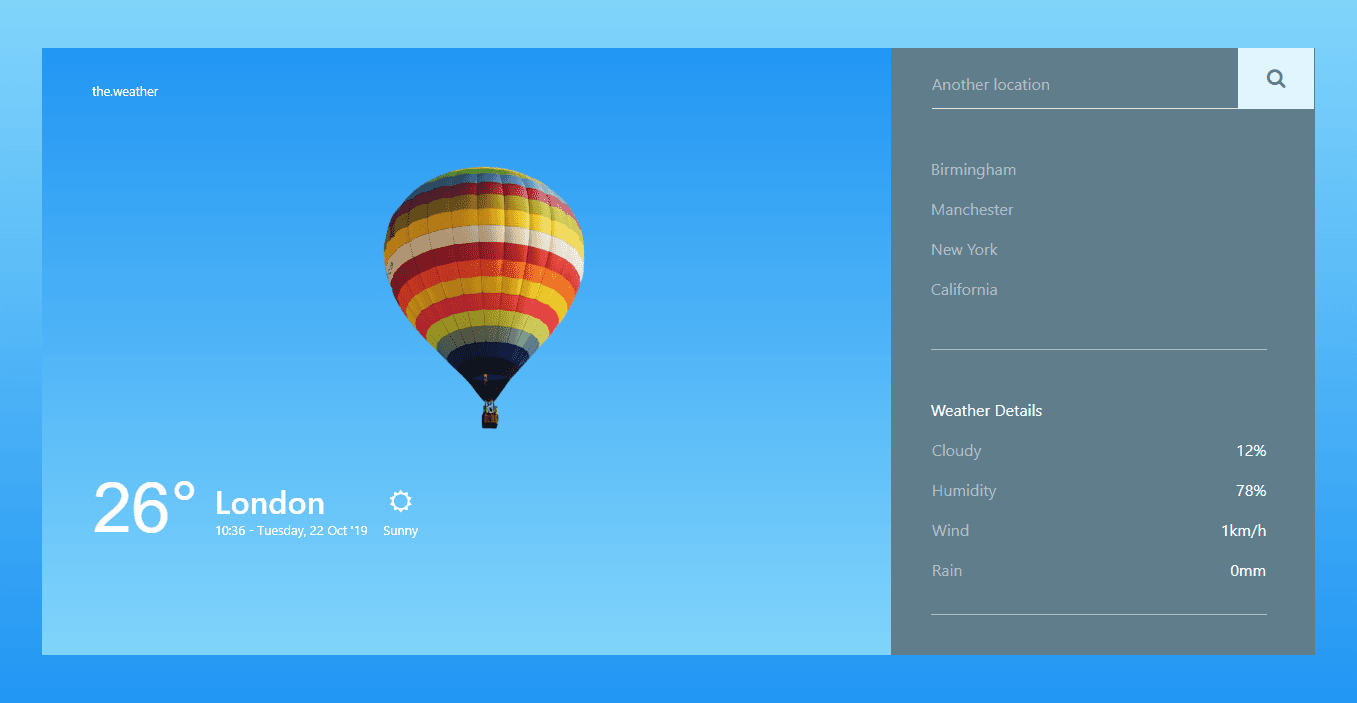Click the Rain 0mm value

coord(1247,570)
